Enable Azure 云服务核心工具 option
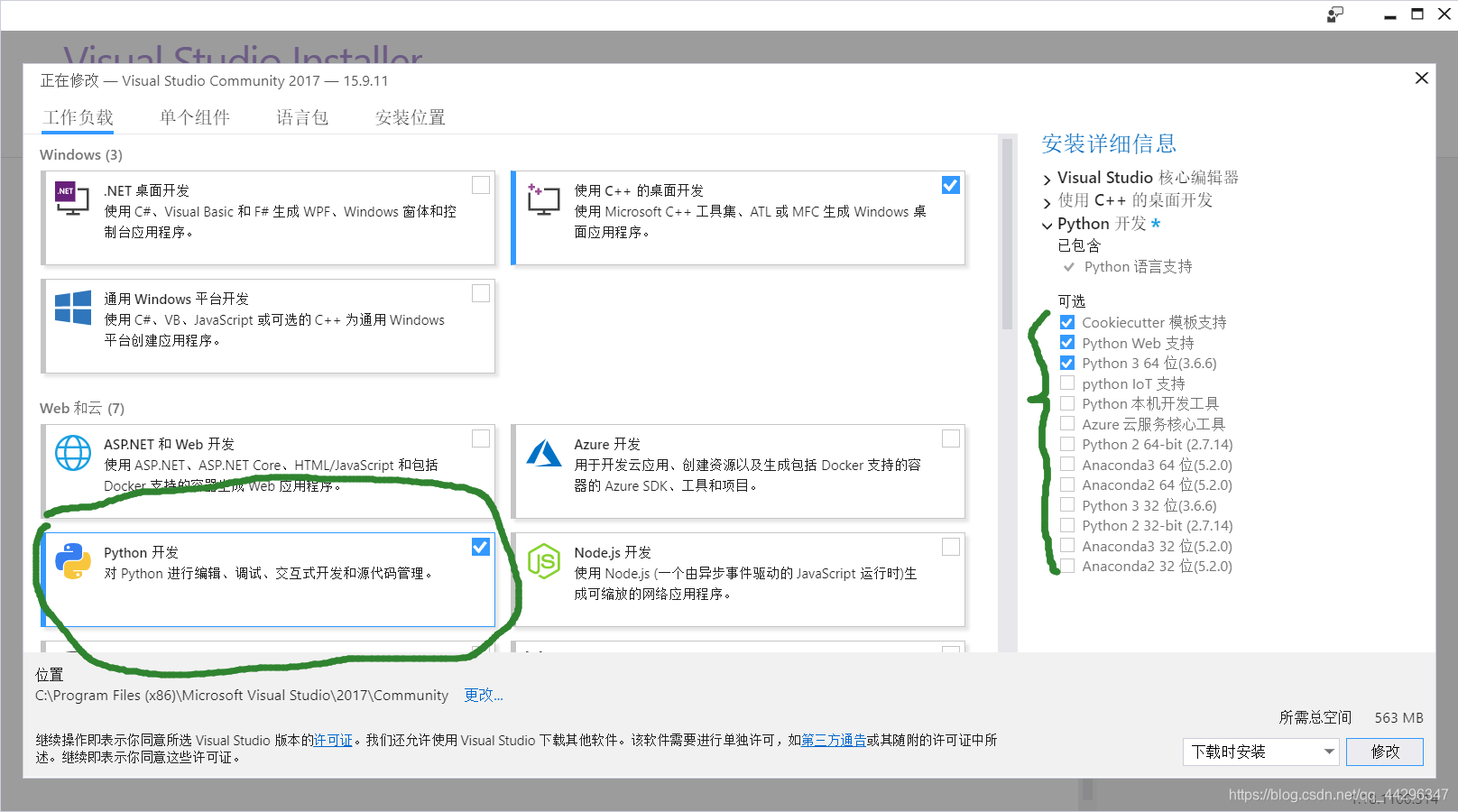The image size is (1458, 812). pos(1067,424)
